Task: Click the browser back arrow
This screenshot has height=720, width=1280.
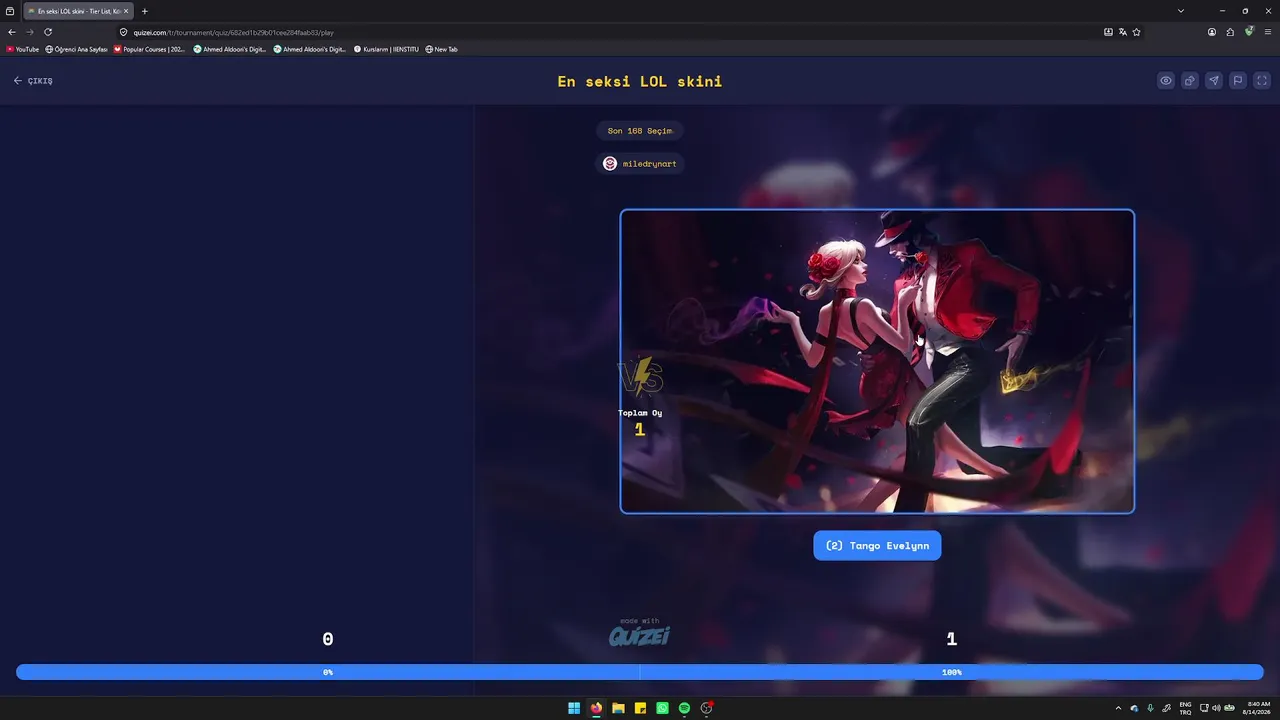Action: click(12, 32)
